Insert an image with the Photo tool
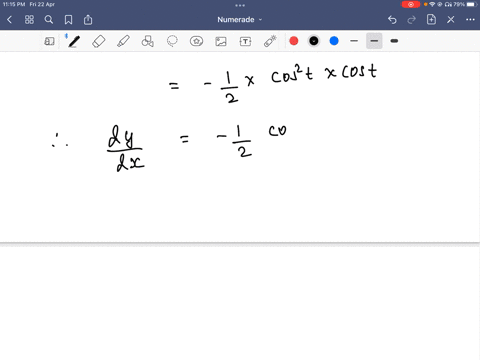 (x=221, y=41)
